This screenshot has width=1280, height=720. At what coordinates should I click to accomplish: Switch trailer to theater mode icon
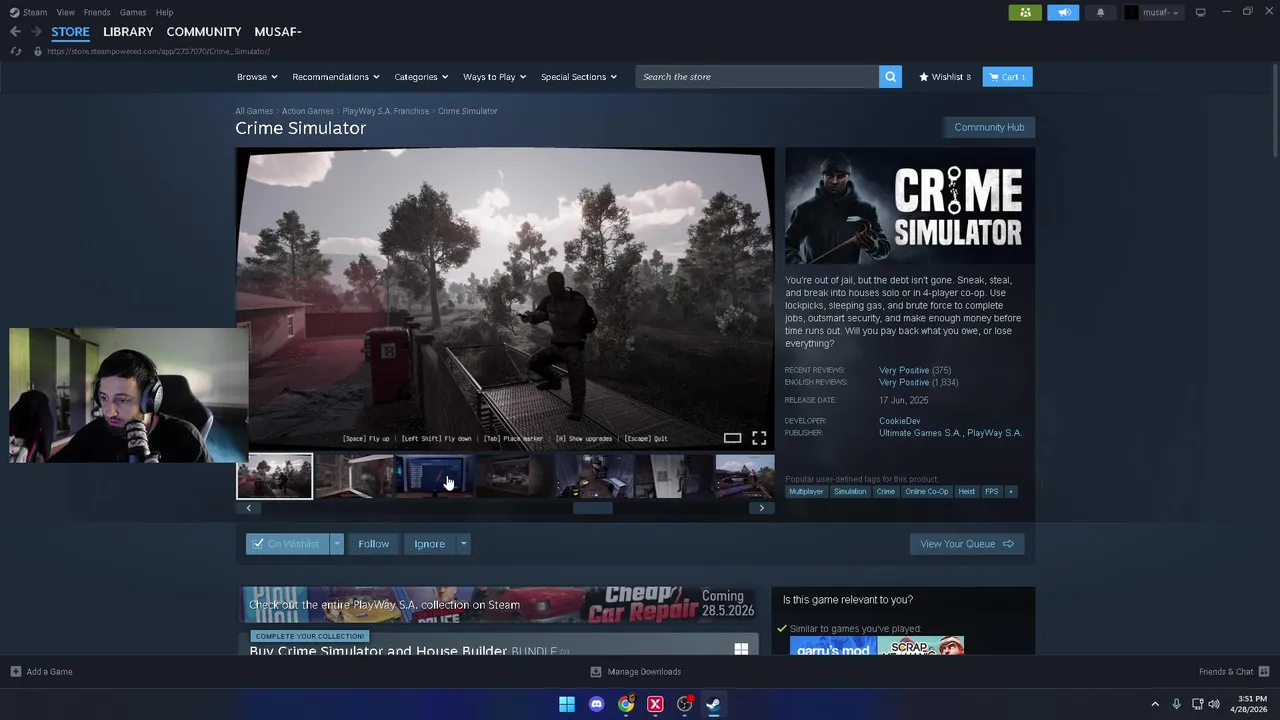click(732, 438)
